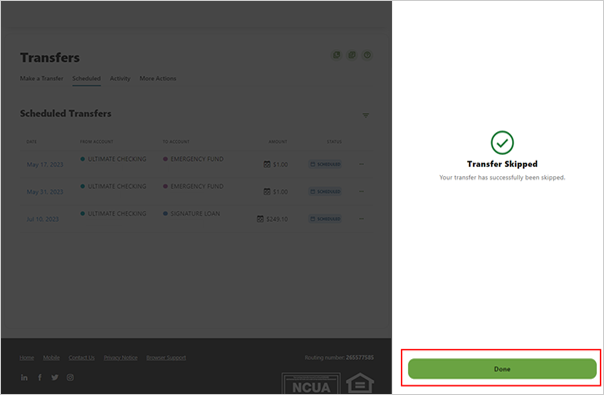This screenshot has width=604, height=395.
Task: Click the Twitter icon in footer
Action: pos(55,377)
